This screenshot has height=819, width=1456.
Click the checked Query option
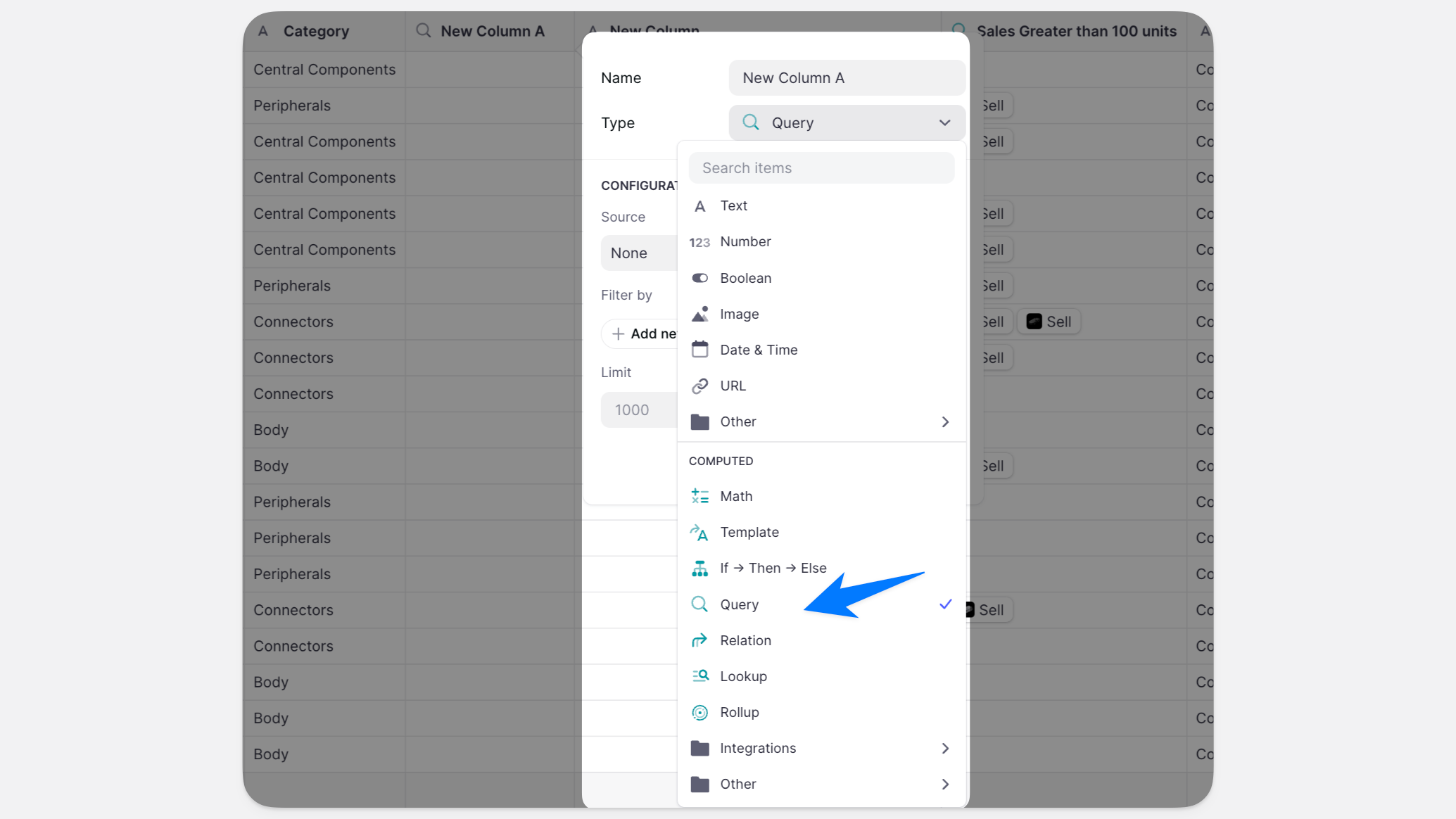click(739, 604)
